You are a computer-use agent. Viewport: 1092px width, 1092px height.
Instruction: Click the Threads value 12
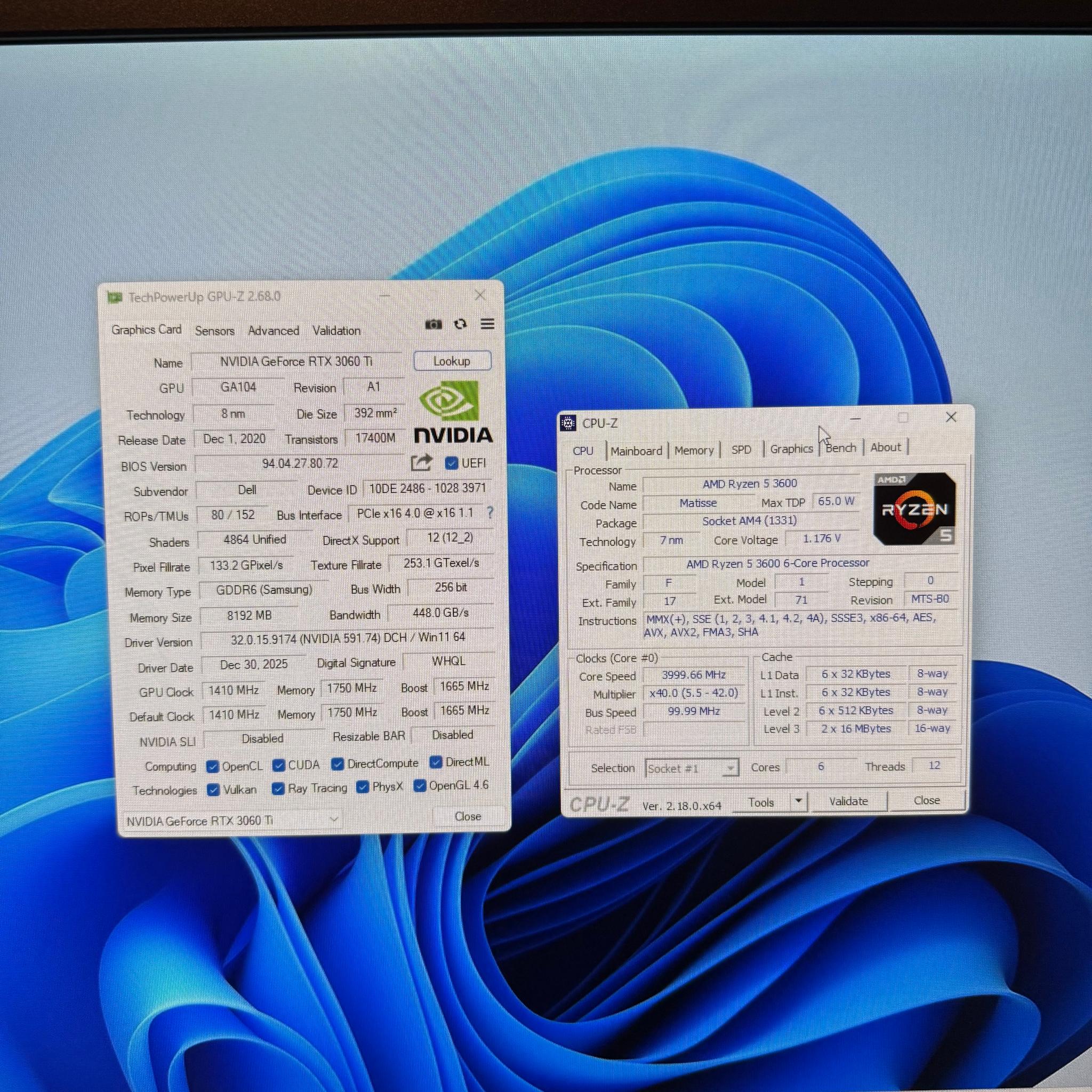coord(934,766)
